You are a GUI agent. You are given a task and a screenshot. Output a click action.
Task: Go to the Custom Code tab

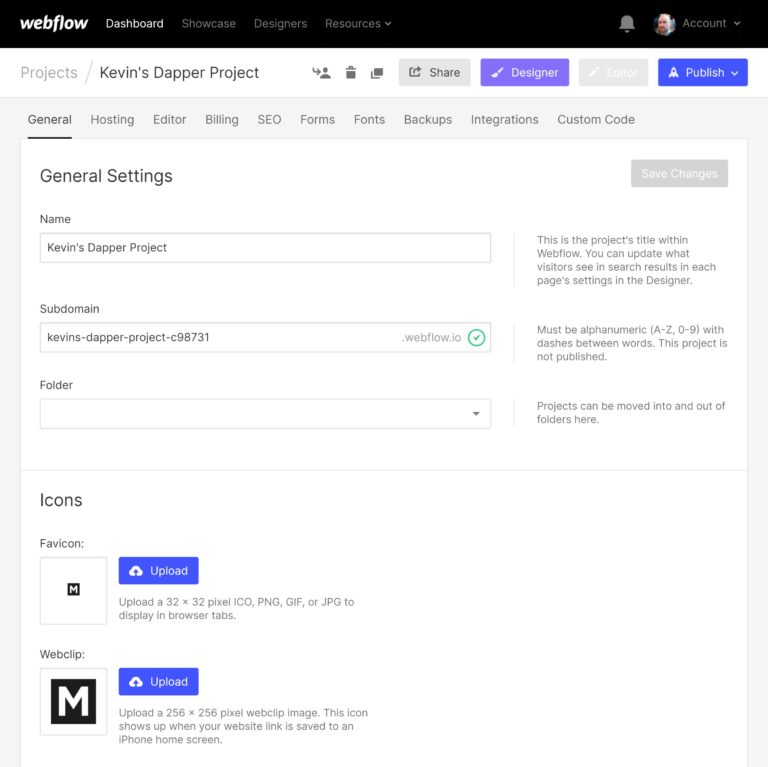(x=596, y=119)
